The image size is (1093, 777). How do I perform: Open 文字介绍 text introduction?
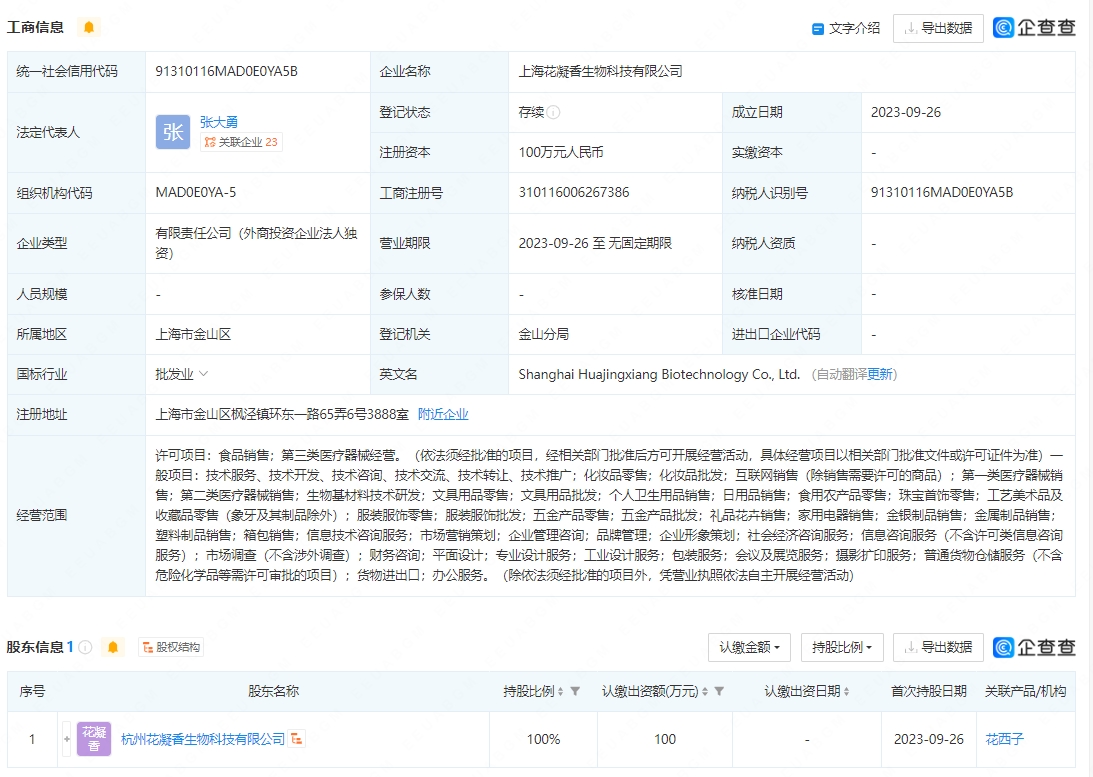pyautogui.click(x=846, y=29)
